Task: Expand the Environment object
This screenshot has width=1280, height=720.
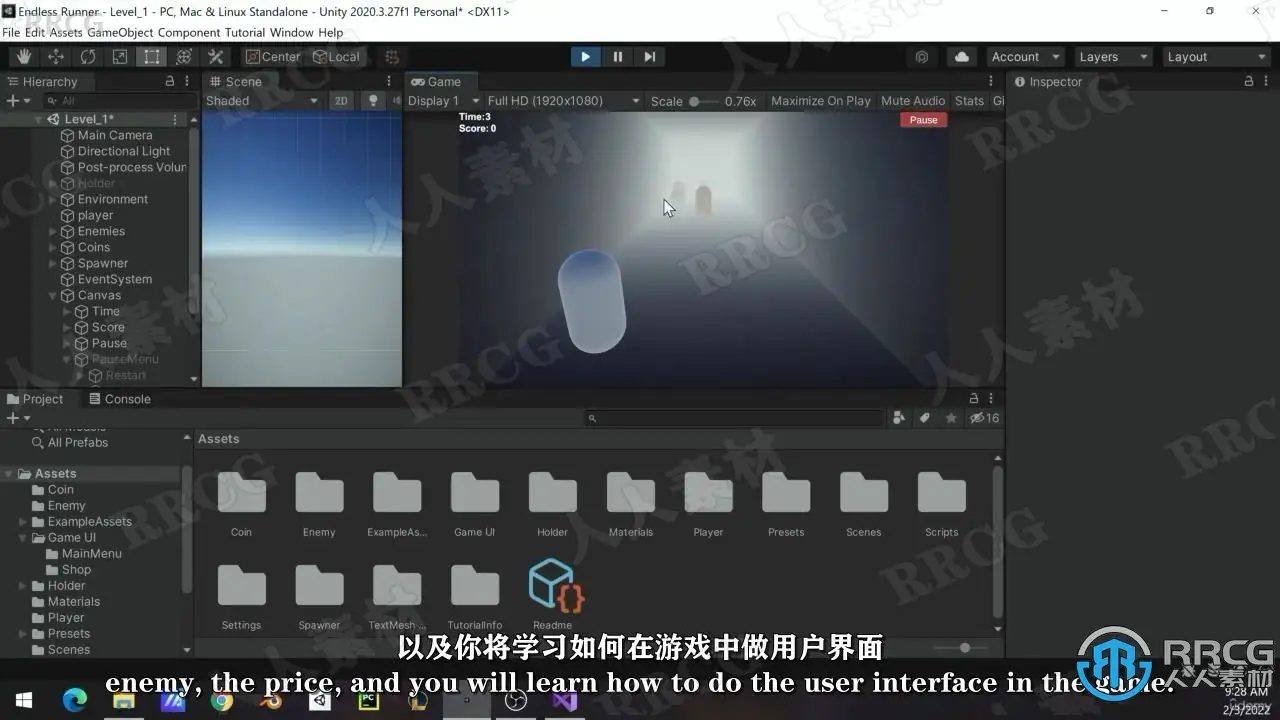Action: [53, 199]
